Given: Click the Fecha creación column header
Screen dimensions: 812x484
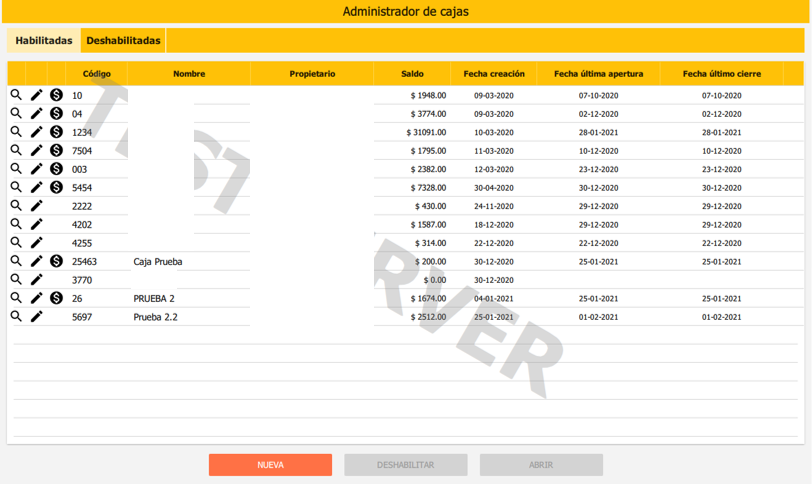Looking at the screenshot, I should [494, 74].
